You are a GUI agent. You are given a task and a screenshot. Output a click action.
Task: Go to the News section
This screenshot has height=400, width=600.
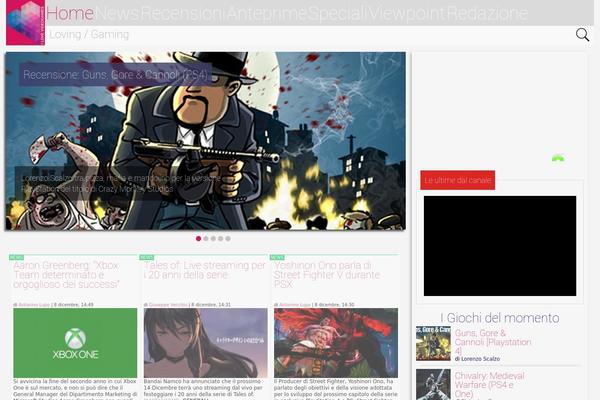117,13
